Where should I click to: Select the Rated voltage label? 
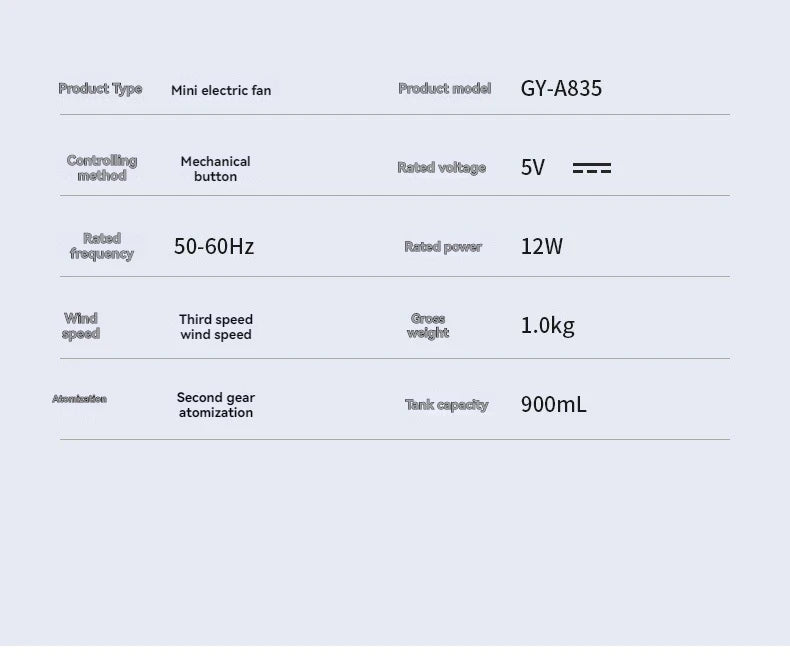click(441, 168)
